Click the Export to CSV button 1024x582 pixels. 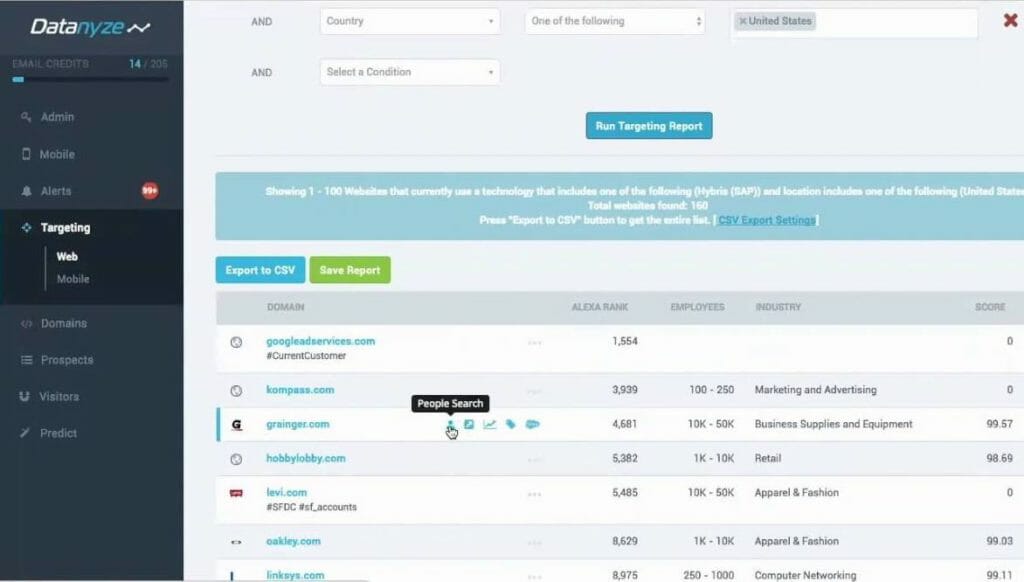[x=260, y=270]
